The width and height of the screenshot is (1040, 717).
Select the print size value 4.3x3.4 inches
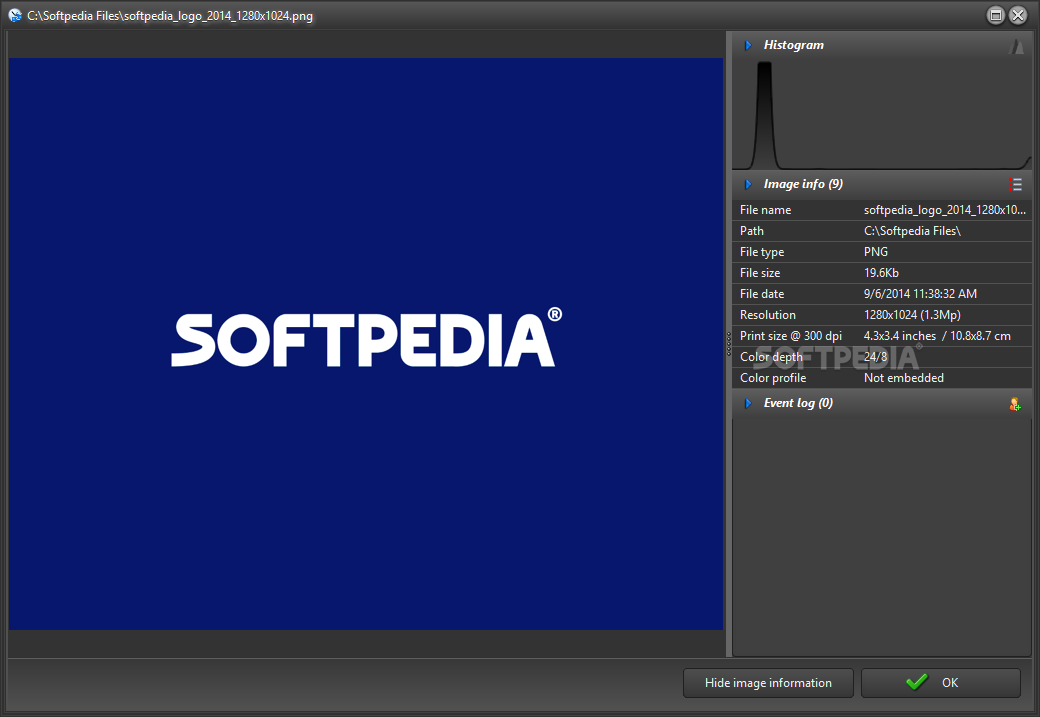(x=899, y=336)
